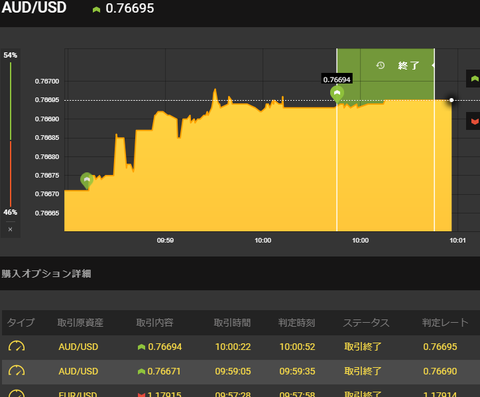
Task: Click the 10:00:22 trade time cell
Action: [x=233, y=347]
